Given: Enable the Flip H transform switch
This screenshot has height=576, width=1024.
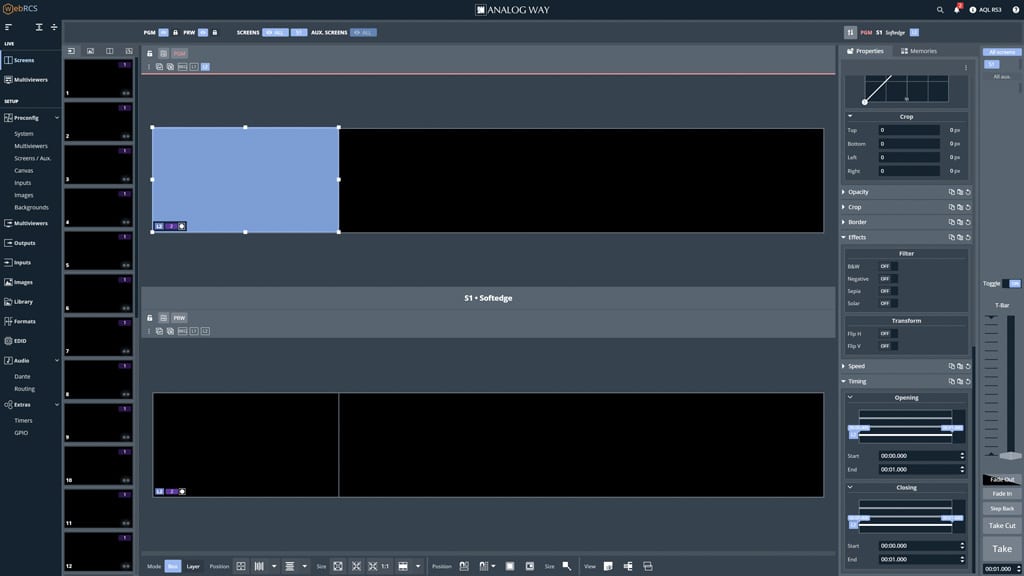Looking at the screenshot, I should point(887,334).
